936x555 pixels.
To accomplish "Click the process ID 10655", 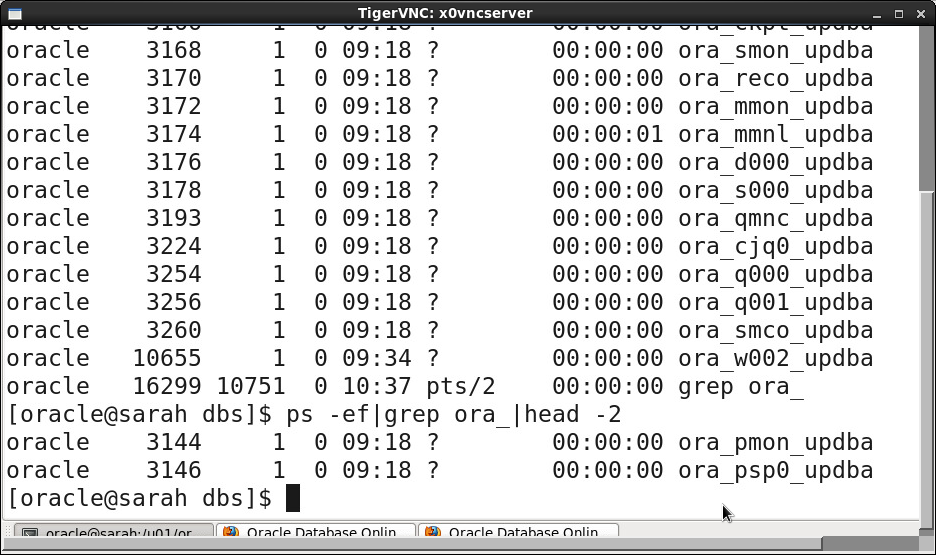I will coord(167,359).
